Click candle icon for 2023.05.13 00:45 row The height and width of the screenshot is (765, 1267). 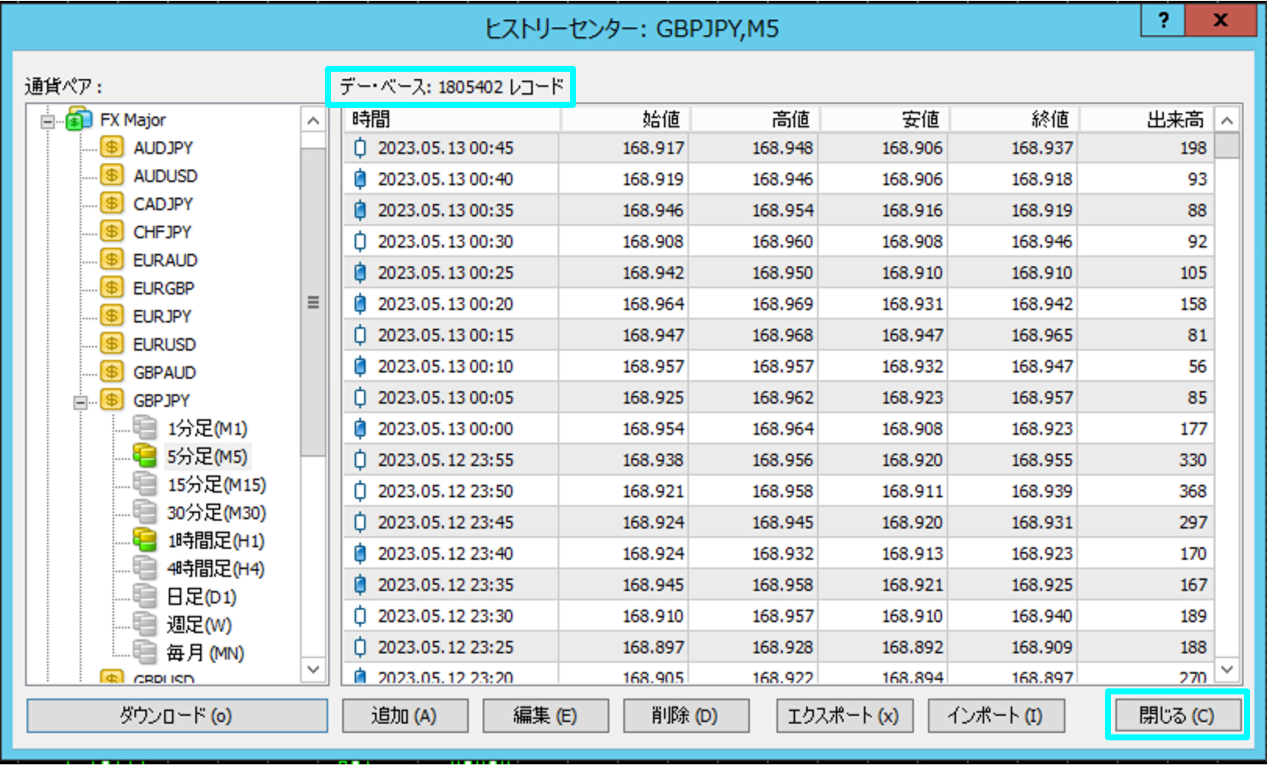point(360,148)
